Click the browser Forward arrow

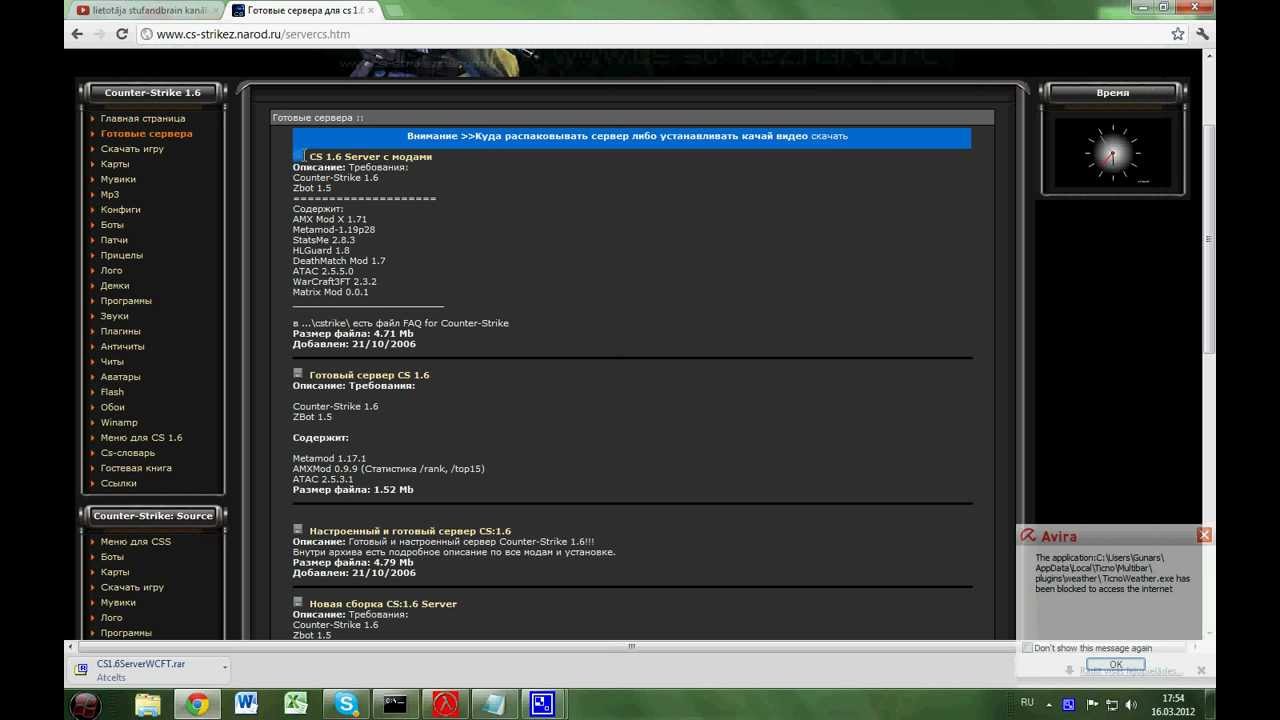pos(99,34)
